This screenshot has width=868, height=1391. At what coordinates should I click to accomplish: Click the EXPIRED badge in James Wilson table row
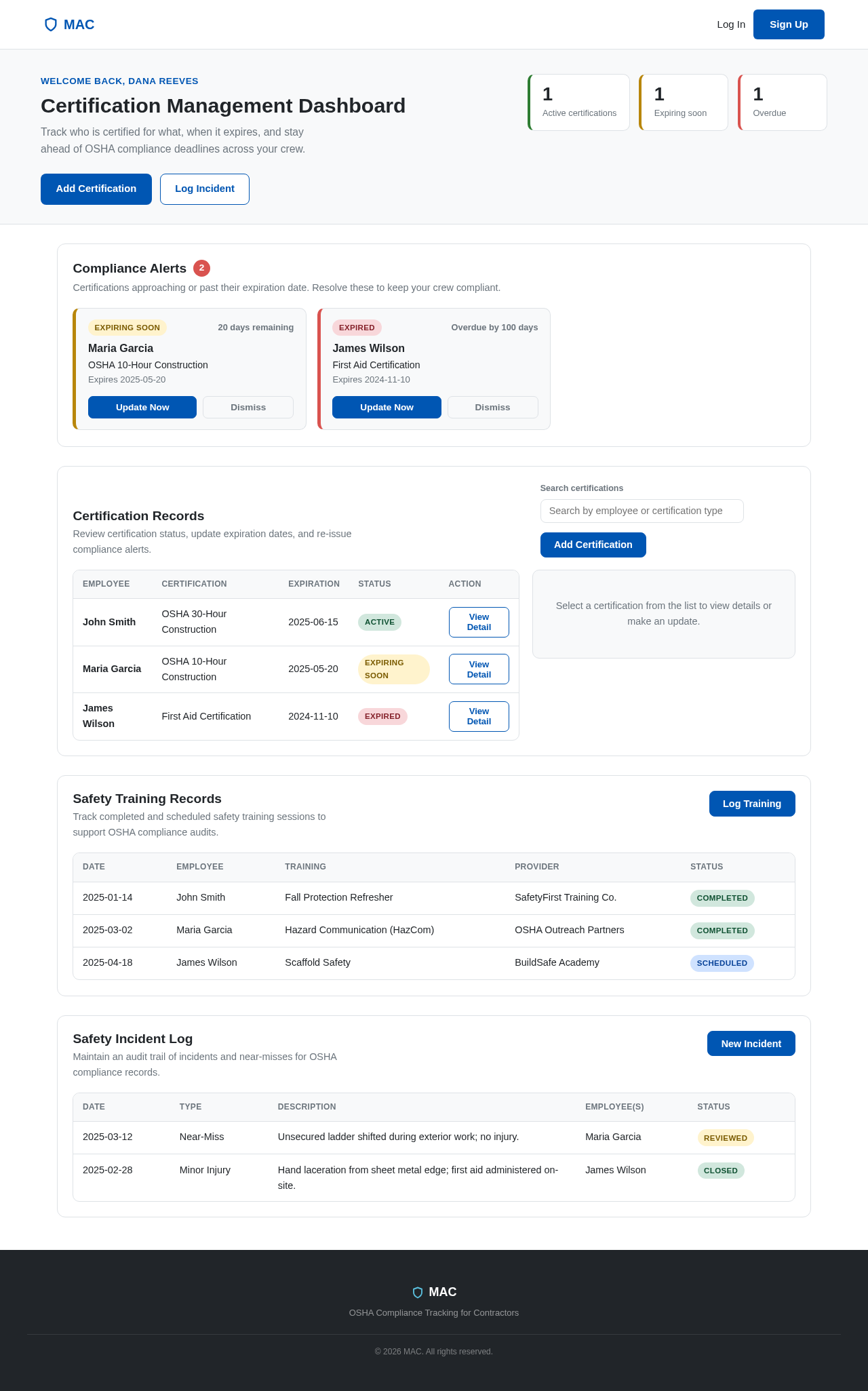pos(382,716)
